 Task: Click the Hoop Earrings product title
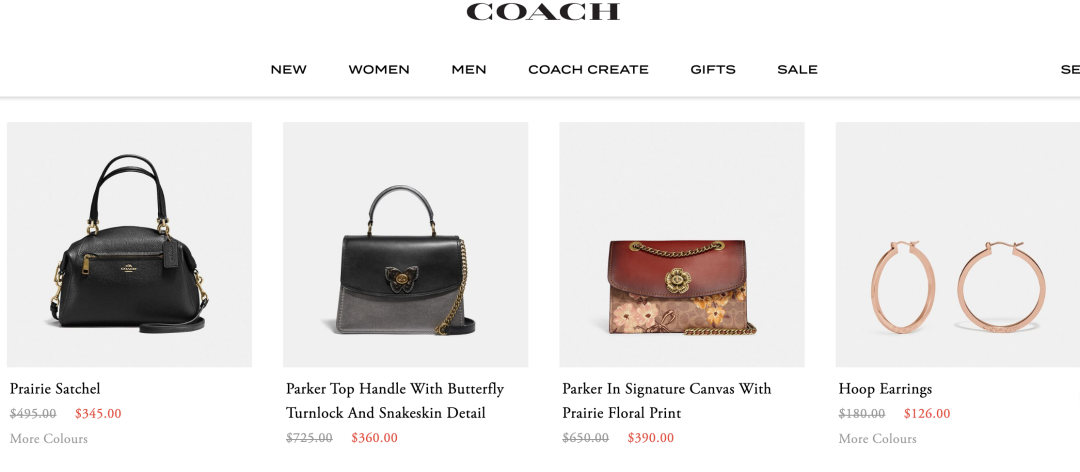(885, 389)
